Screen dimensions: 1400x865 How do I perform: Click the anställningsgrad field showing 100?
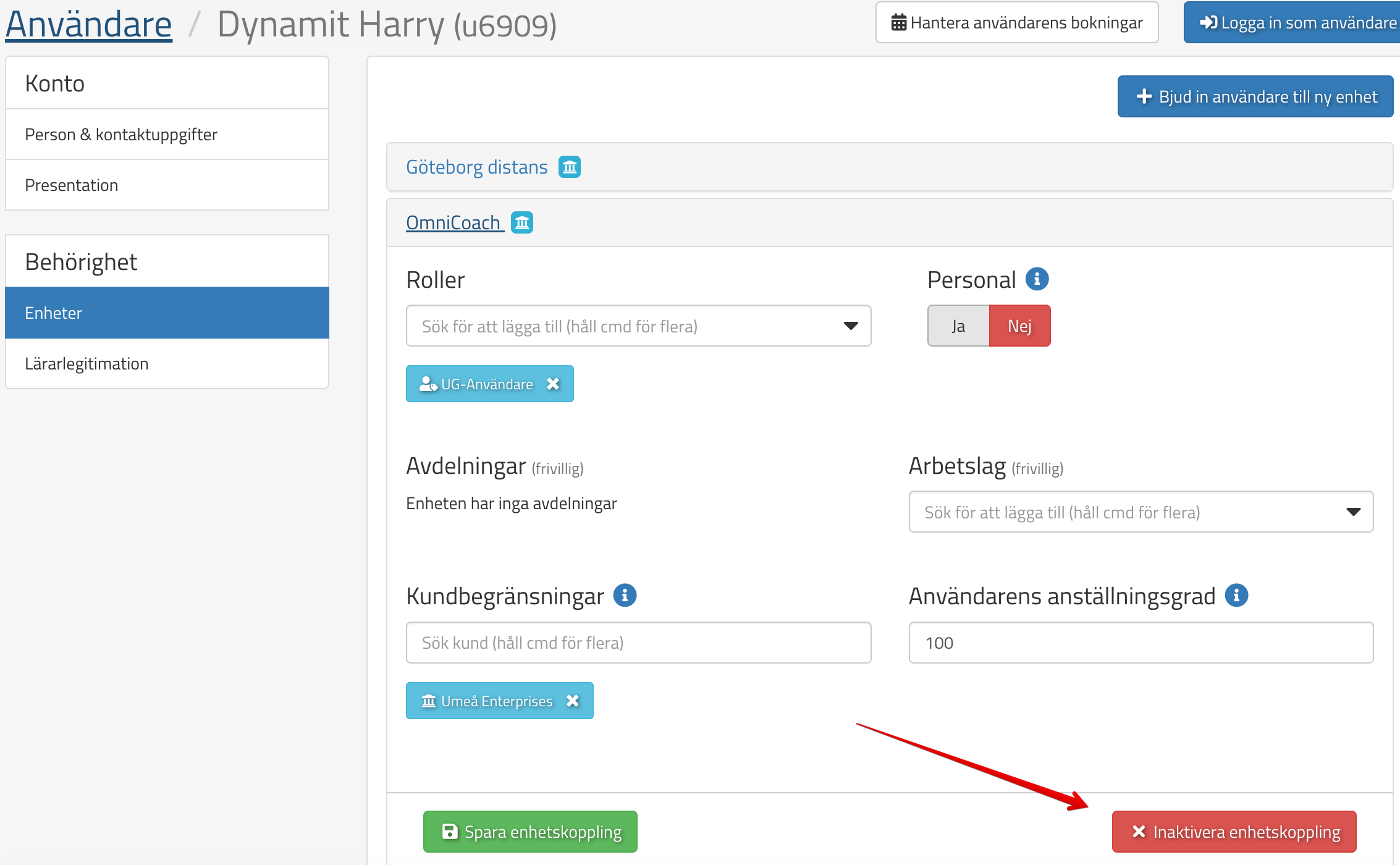(1141, 643)
